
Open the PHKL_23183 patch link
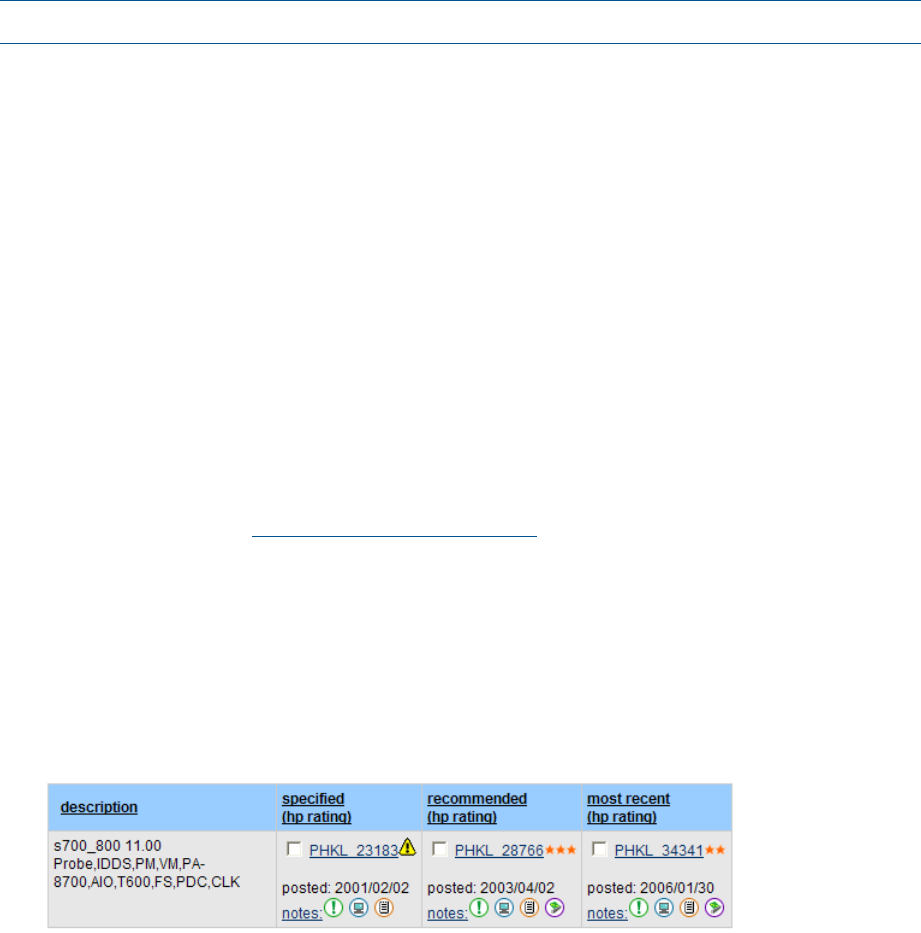click(353, 851)
